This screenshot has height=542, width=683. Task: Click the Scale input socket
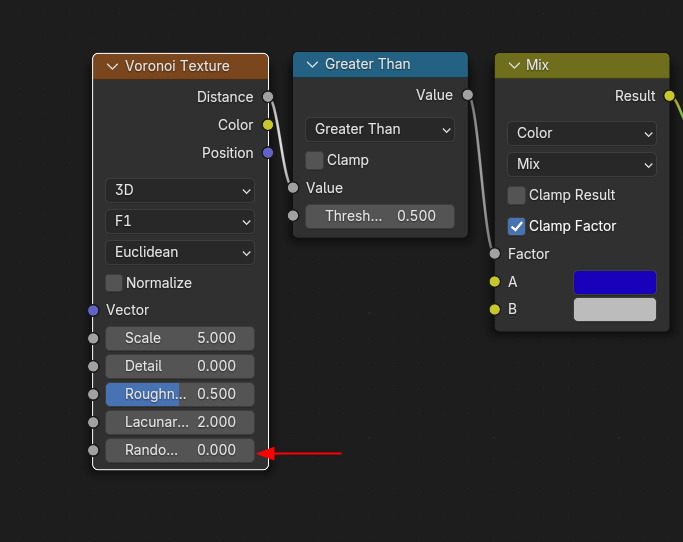coord(93,339)
